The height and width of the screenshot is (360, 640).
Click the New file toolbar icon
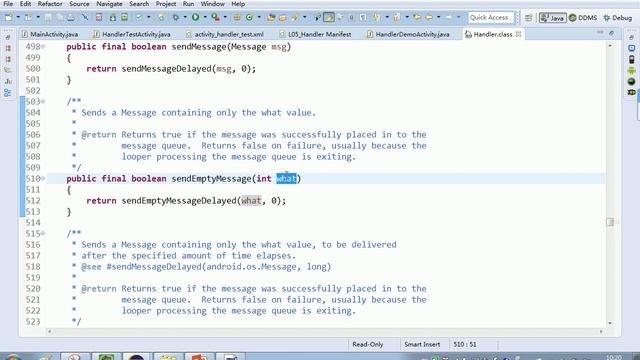click(8, 18)
